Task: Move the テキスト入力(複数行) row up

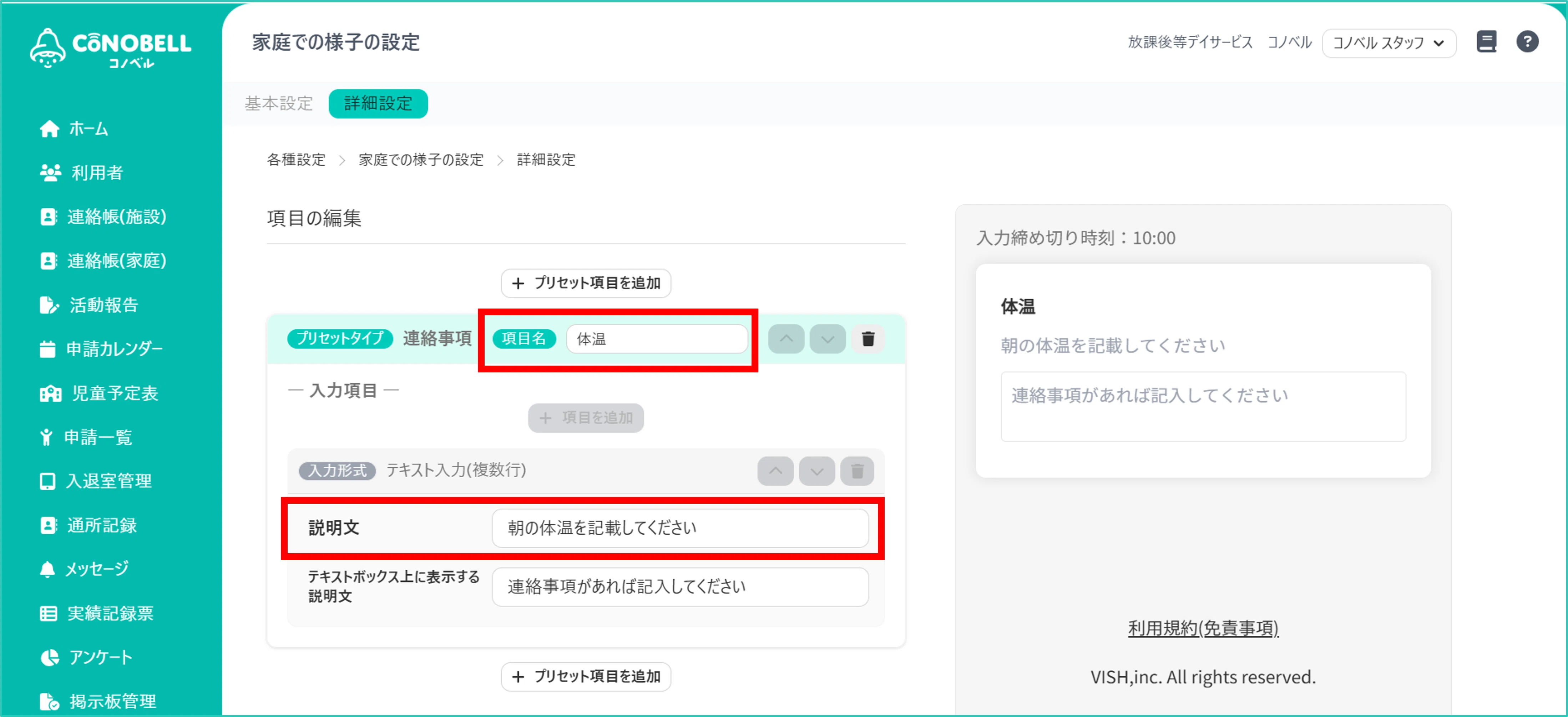Action: (x=775, y=471)
